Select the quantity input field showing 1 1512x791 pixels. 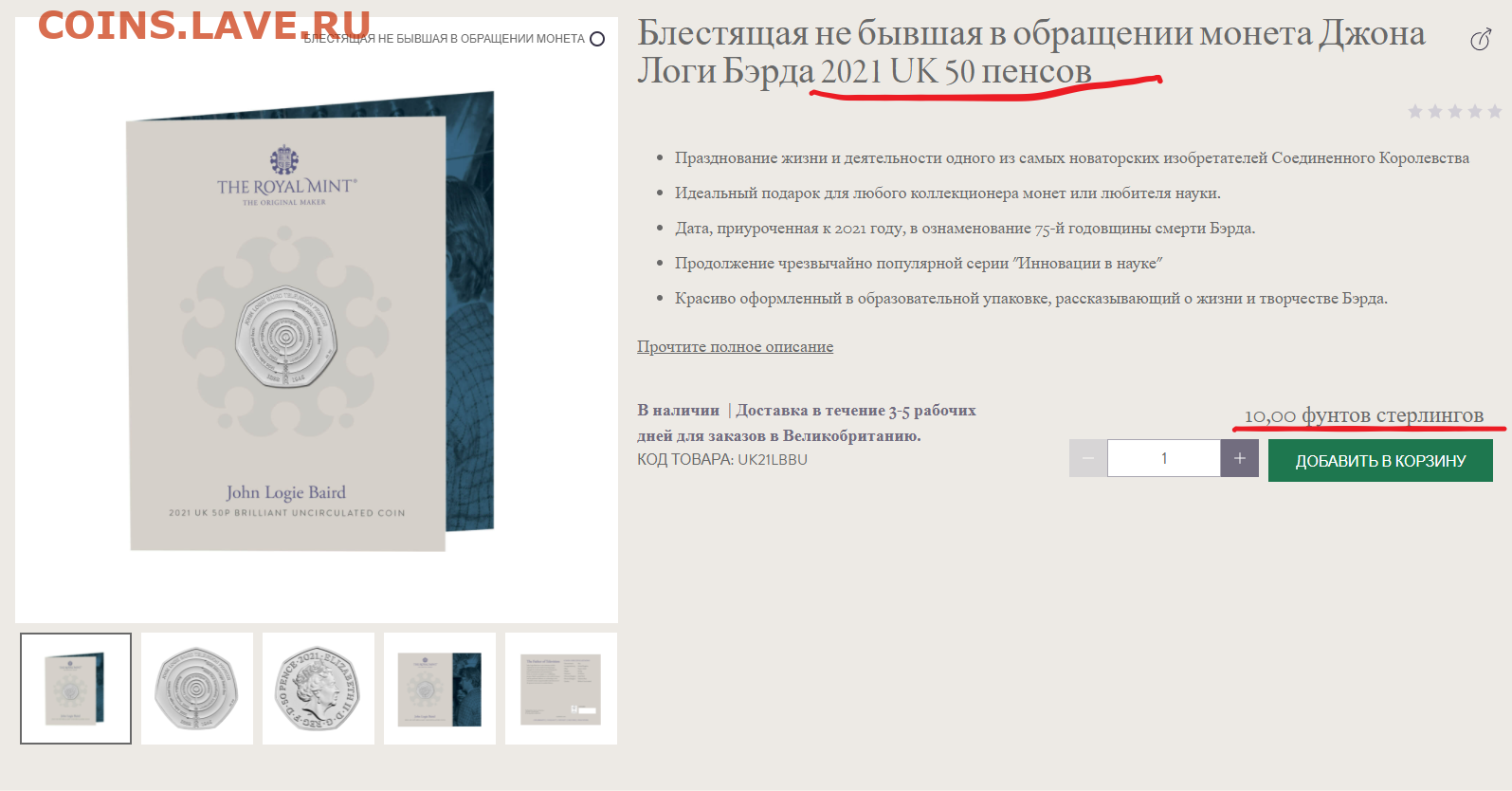coord(1163,458)
